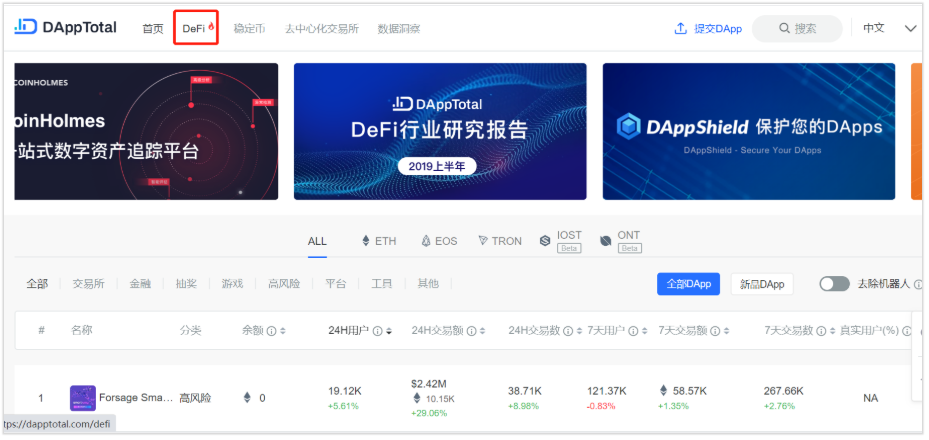Filter by the 工具 category
This screenshot has width=929, height=440.
pyautogui.click(x=382, y=284)
